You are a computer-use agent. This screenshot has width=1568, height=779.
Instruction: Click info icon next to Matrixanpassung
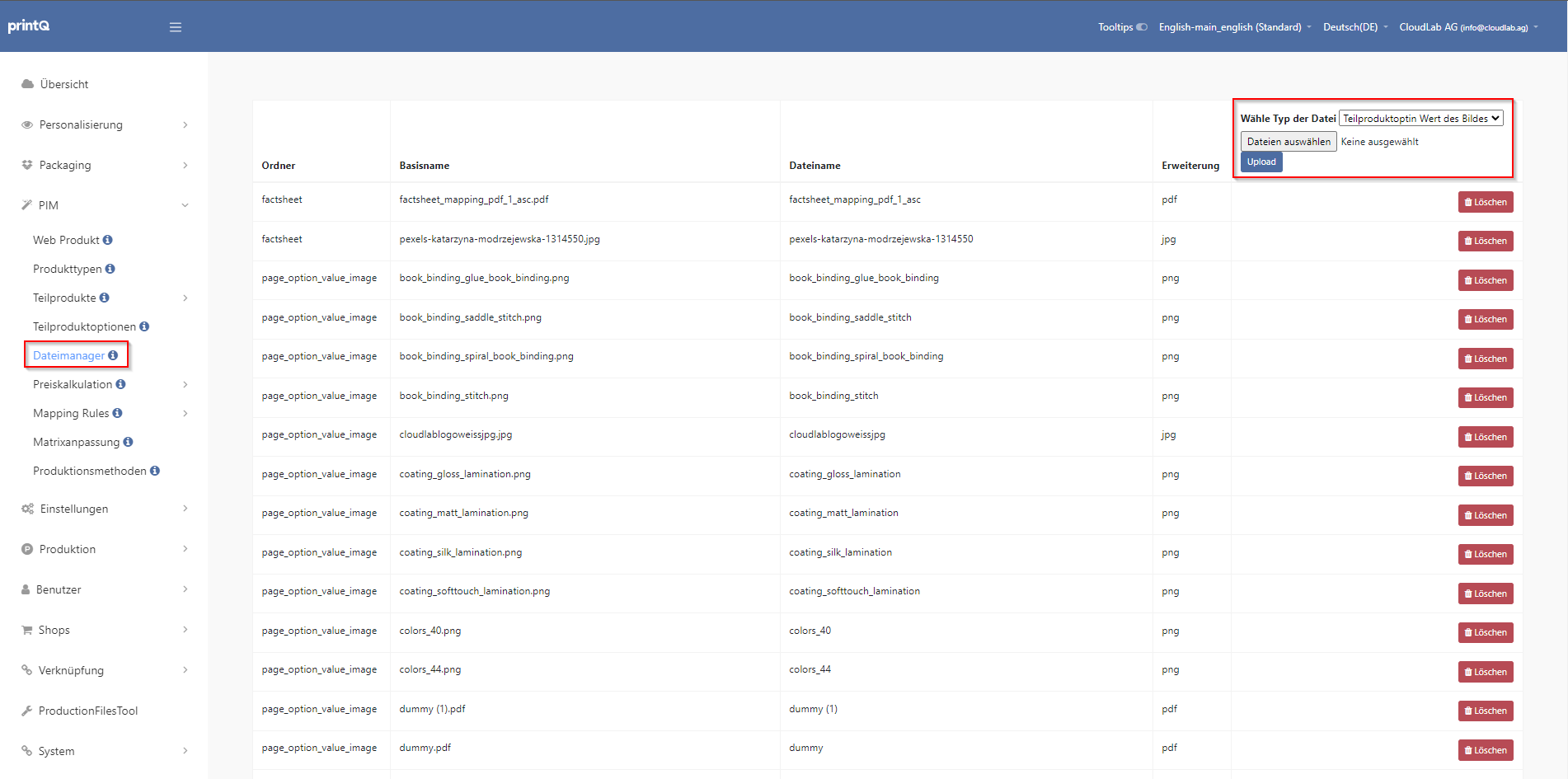point(128,442)
